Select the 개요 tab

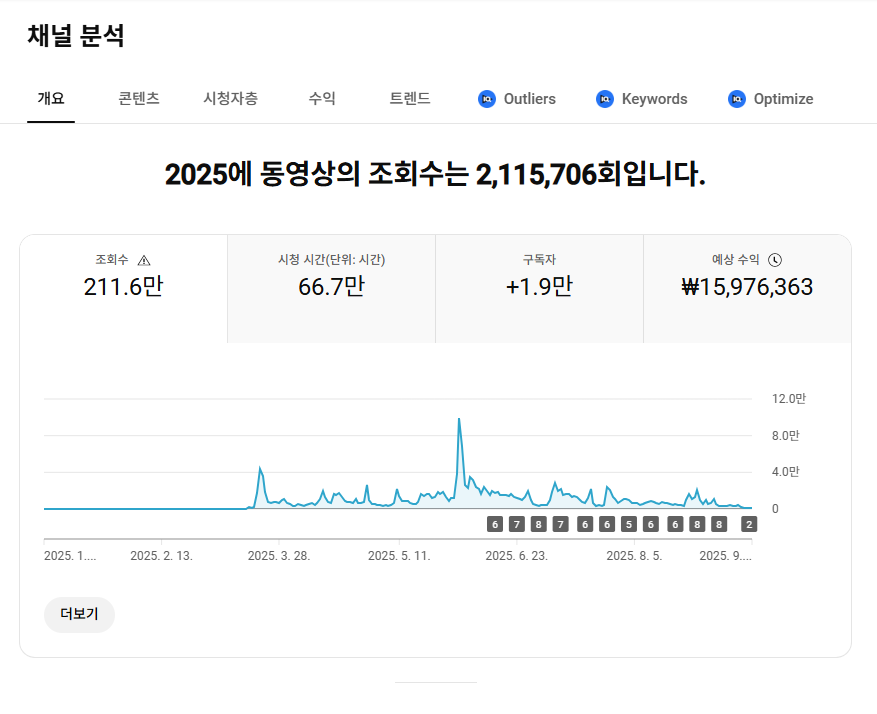[x=51, y=99]
